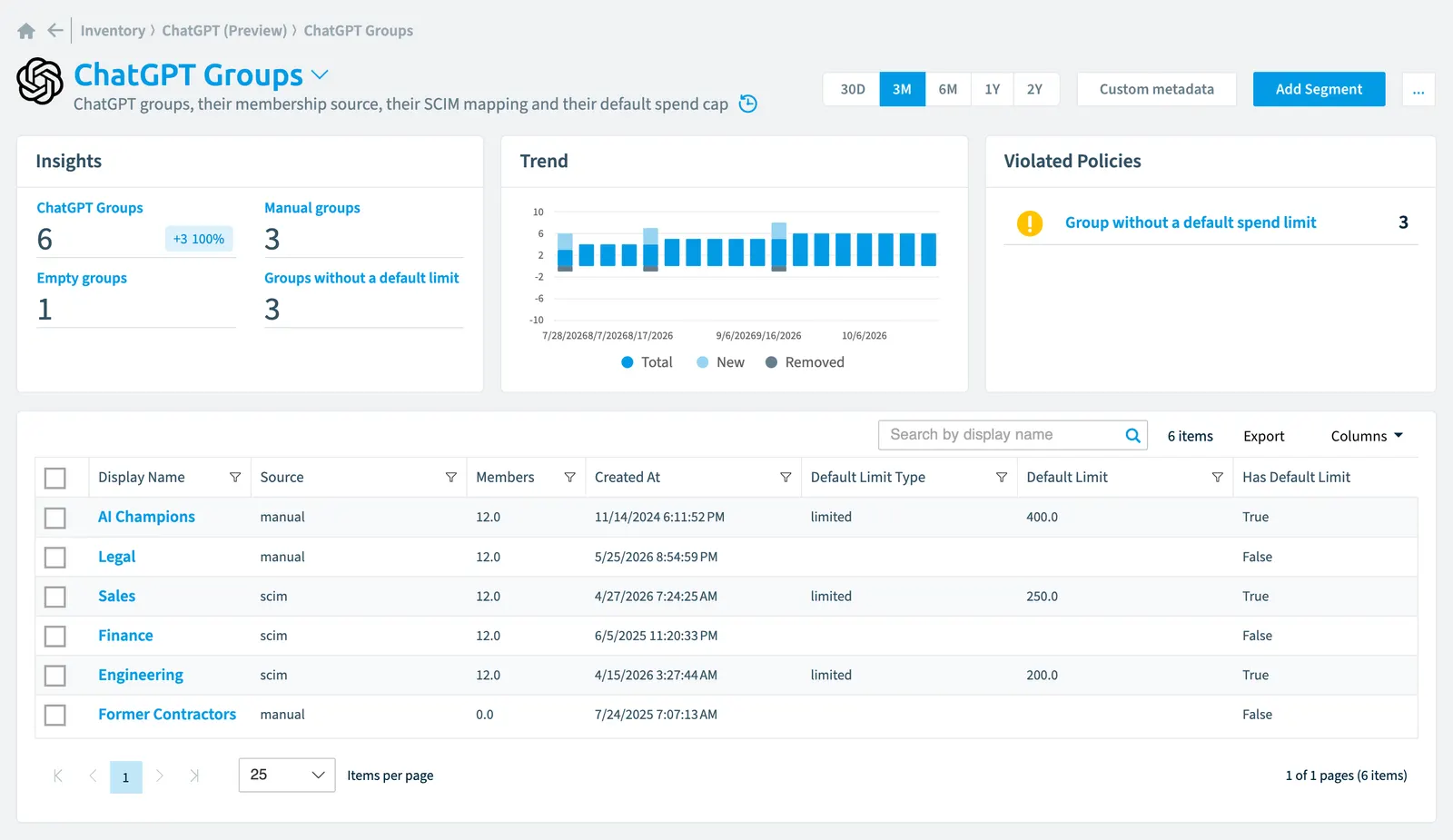Open the items per page dropdown
Viewport: 1453px width, 840px height.
click(x=287, y=775)
